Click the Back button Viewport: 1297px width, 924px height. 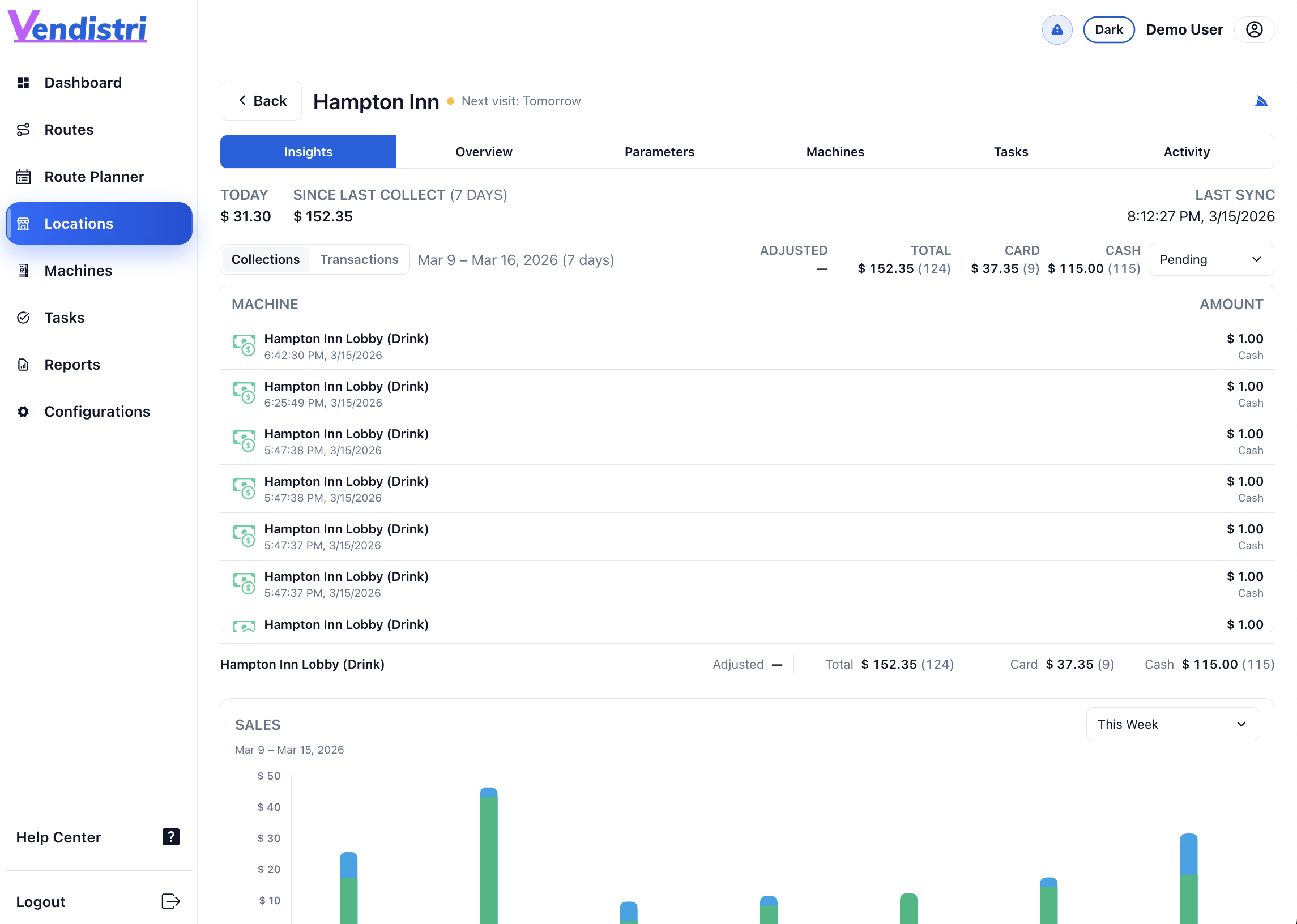coord(261,101)
